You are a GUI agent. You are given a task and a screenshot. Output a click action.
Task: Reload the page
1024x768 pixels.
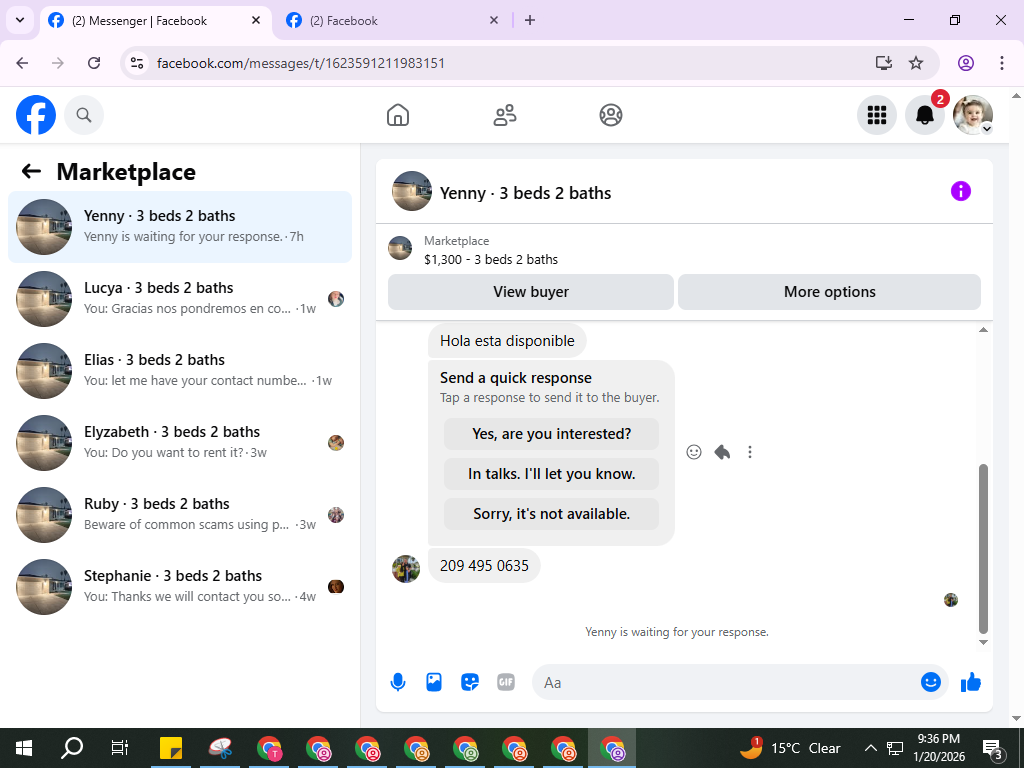point(94,63)
